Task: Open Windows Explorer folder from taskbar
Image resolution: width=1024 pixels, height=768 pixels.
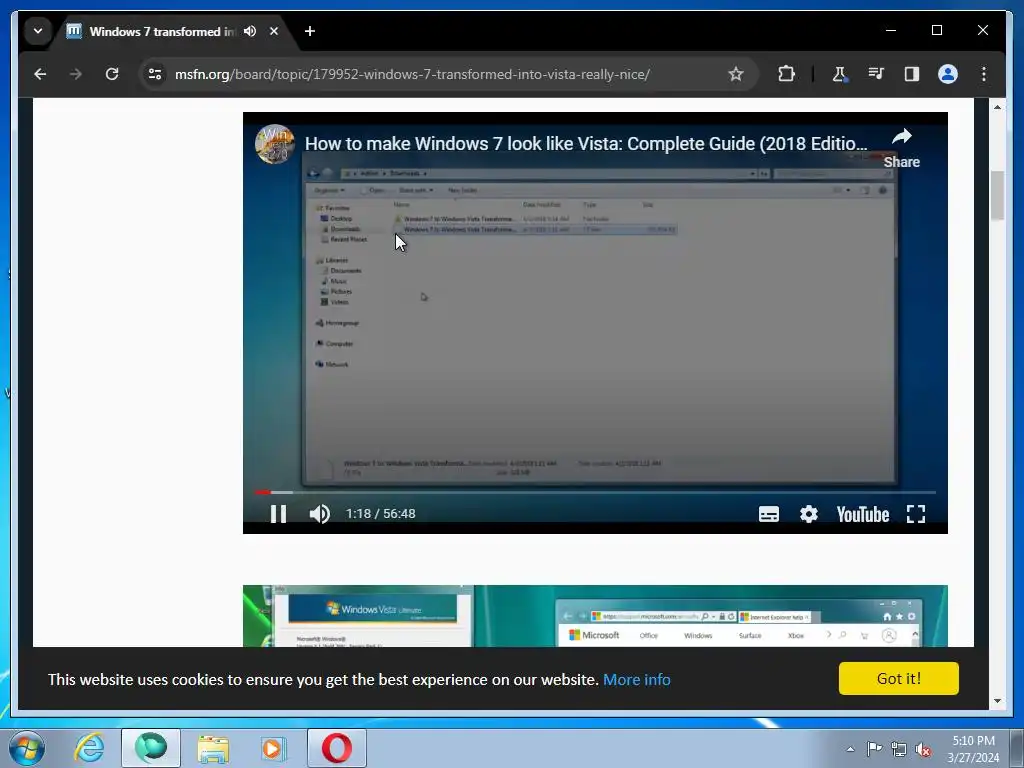Action: click(213, 748)
